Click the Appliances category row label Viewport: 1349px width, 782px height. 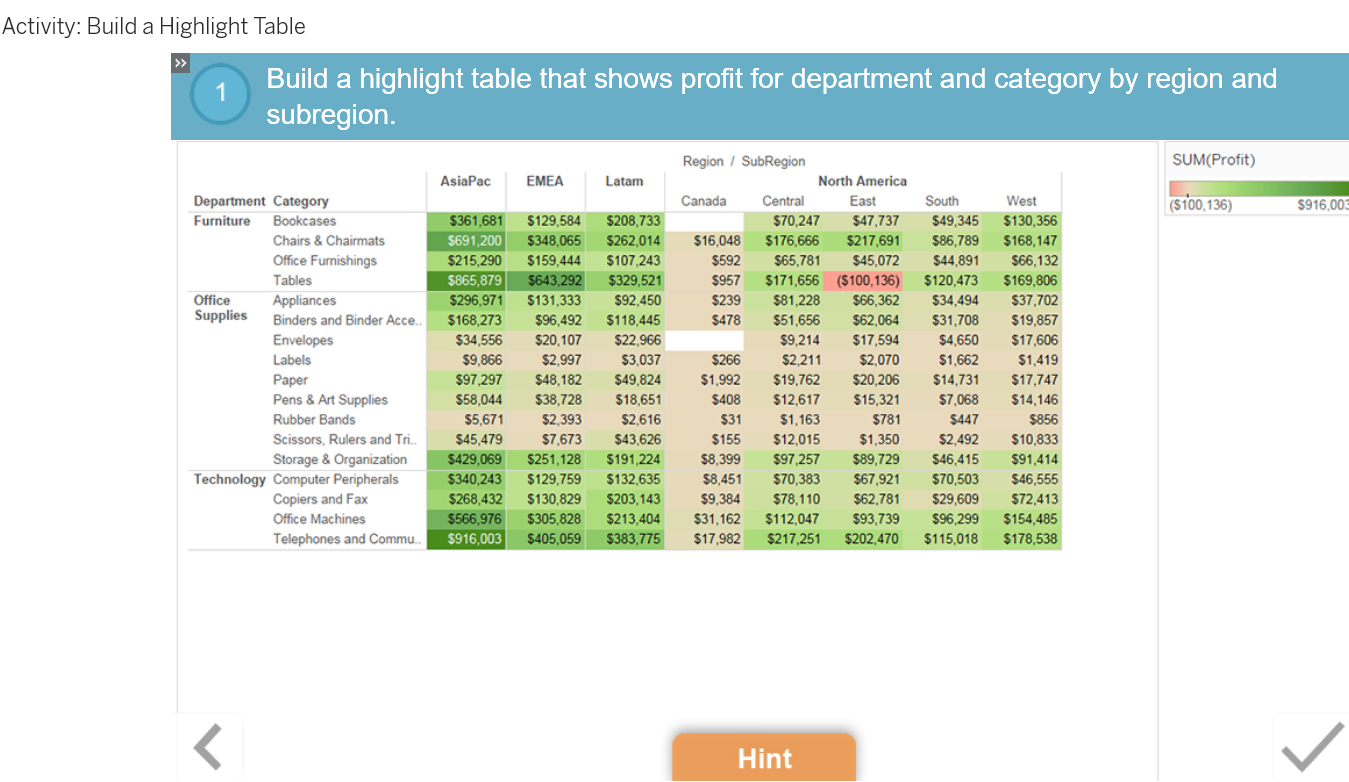[x=304, y=300]
